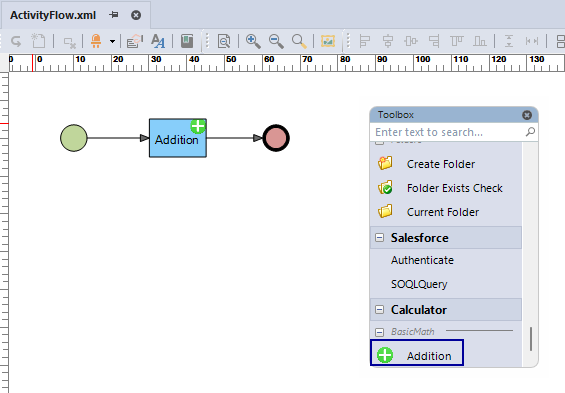This screenshot has width=565, height=393.
Task: Close the Toolbox panel
Action: click(527, 115)
